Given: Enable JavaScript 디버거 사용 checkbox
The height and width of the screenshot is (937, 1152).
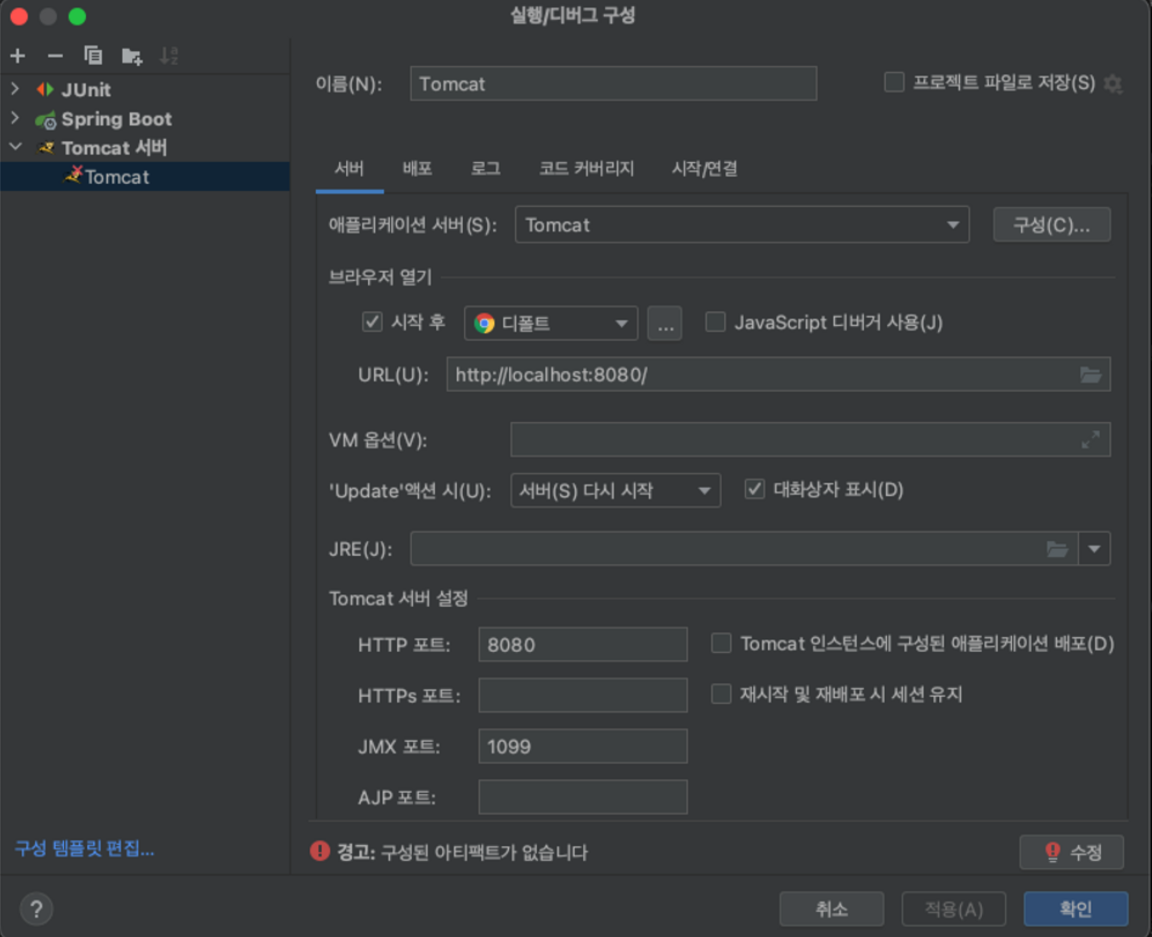Looking at the screenshot, I should [x=716, y=322].
